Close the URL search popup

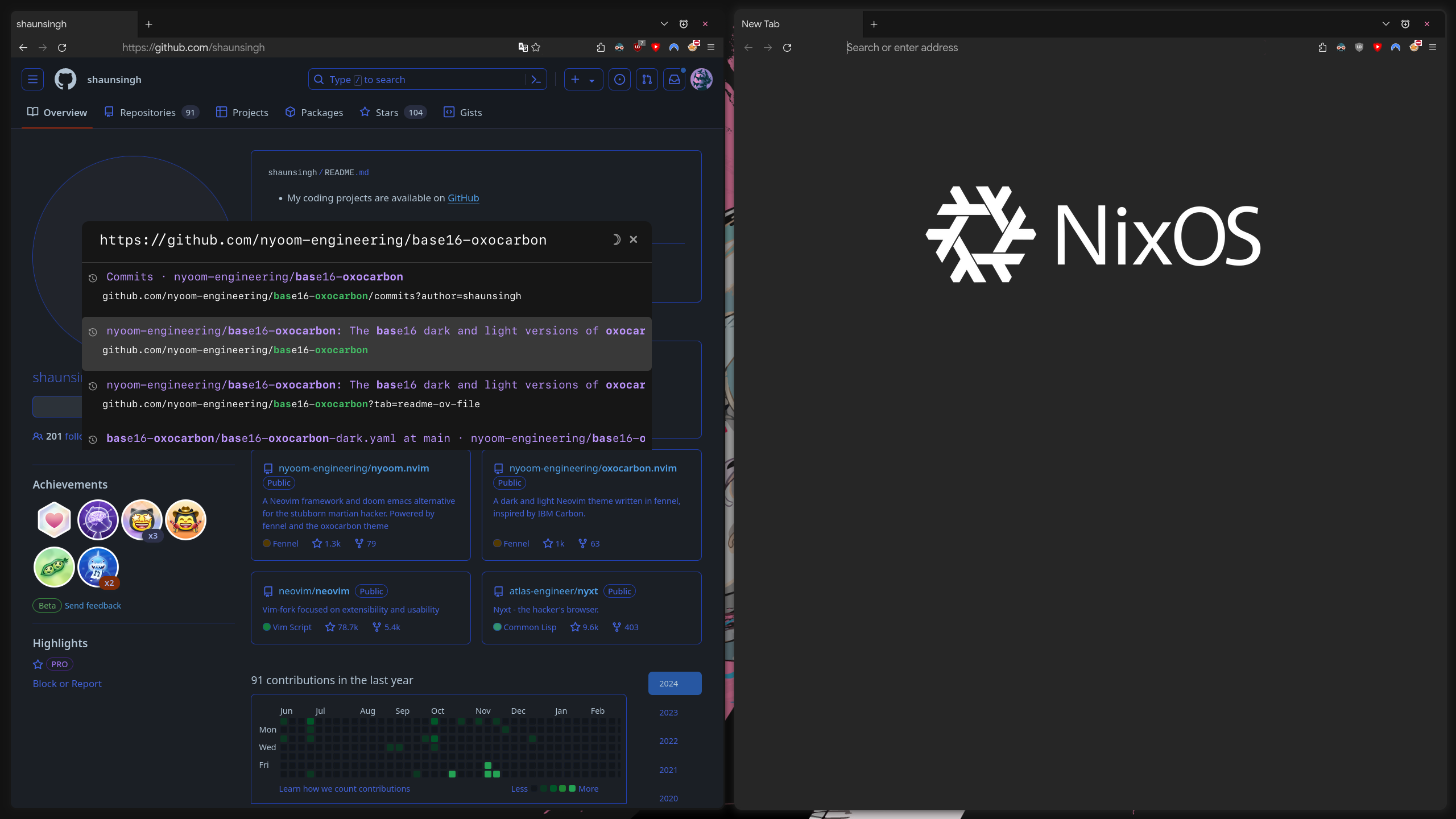[x=634, y=239]
